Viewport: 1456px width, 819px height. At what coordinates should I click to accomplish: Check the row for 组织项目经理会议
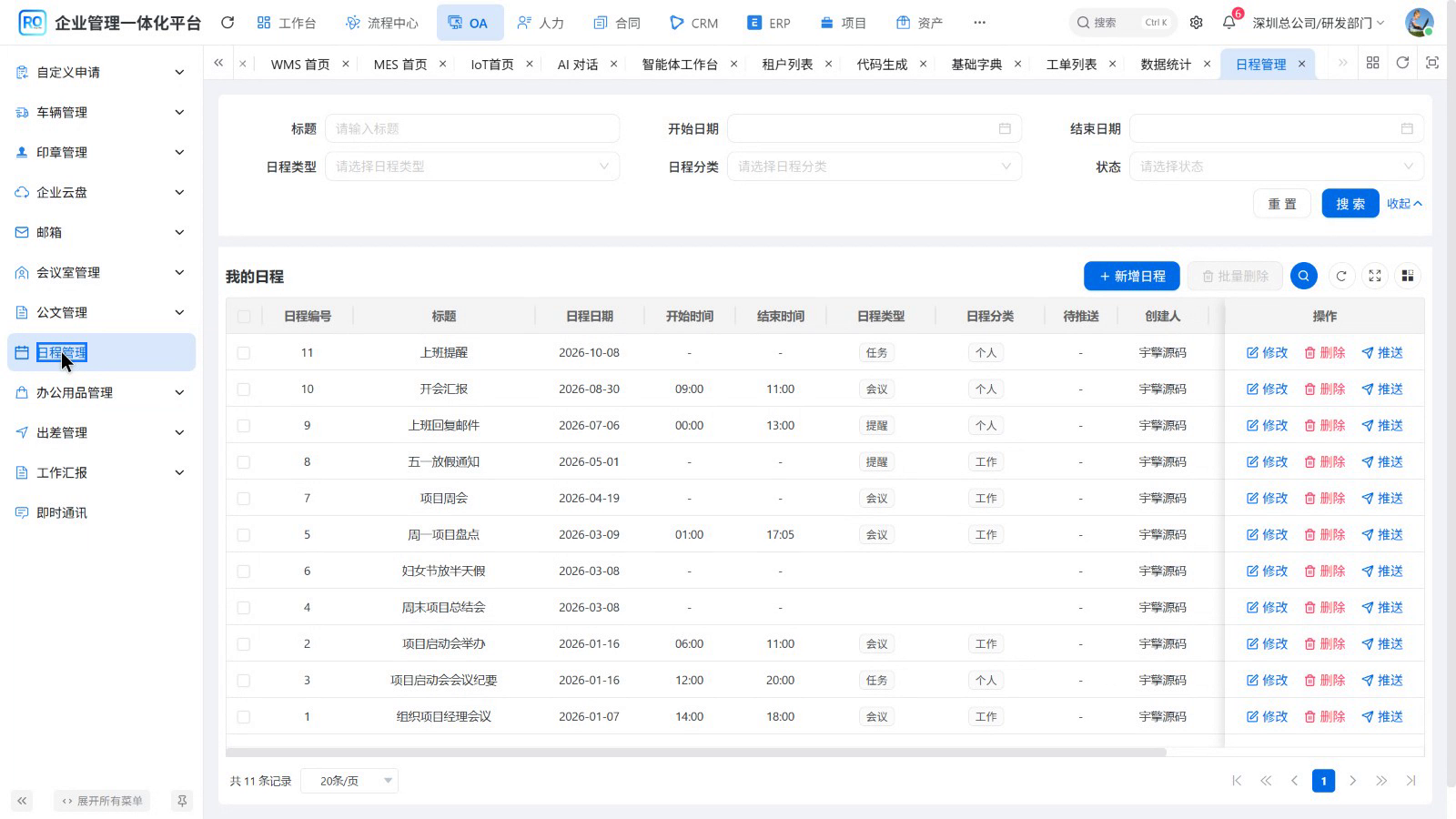click(x=244, y=717)
